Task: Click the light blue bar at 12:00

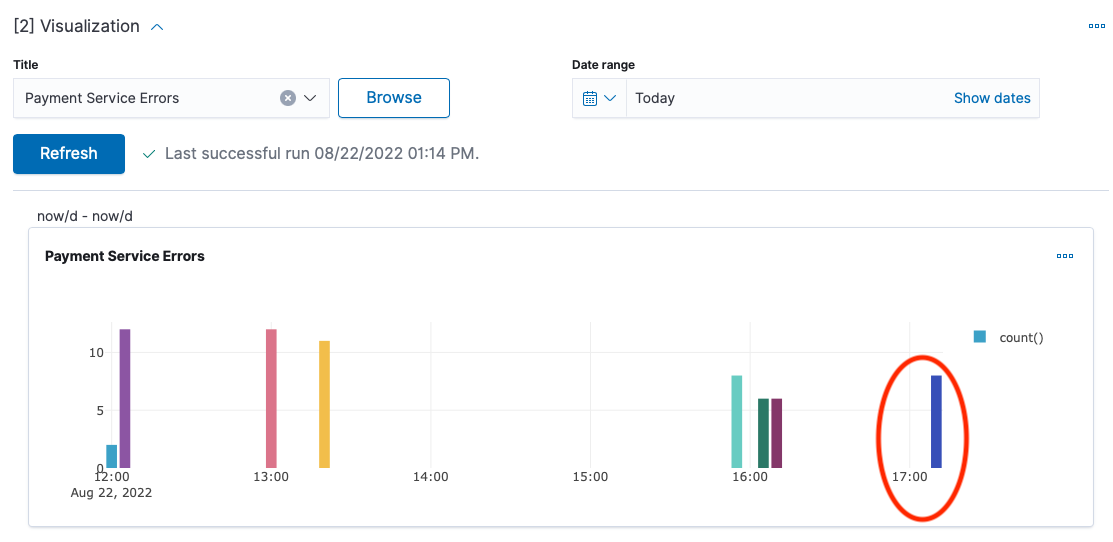Action: [x=111, y=456]
